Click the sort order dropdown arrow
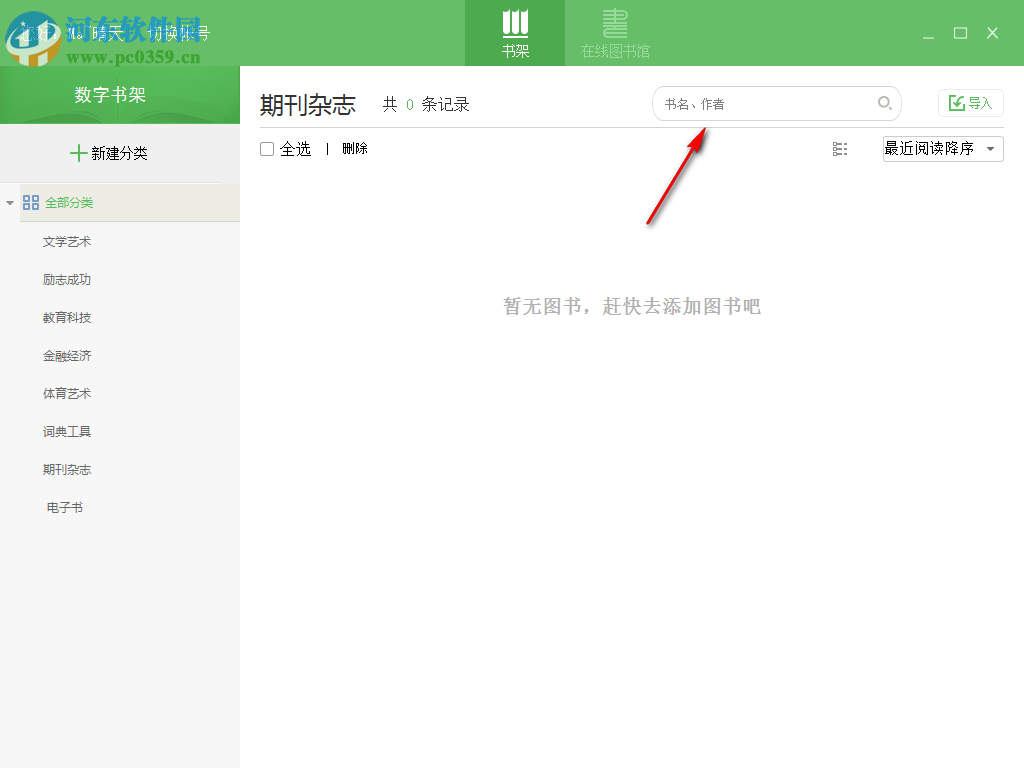 [x=990, y=148]
